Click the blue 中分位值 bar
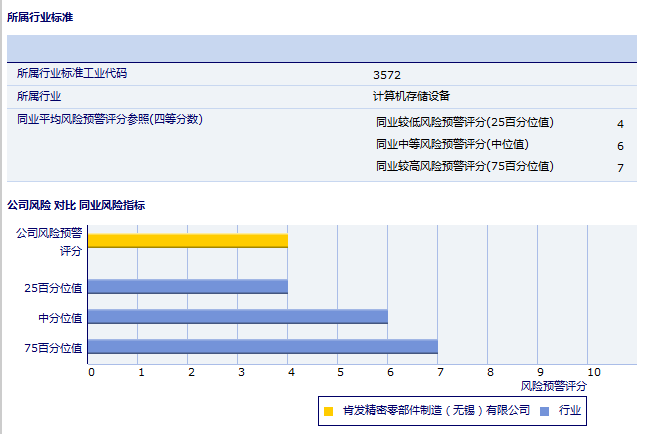 click(238, 316)
